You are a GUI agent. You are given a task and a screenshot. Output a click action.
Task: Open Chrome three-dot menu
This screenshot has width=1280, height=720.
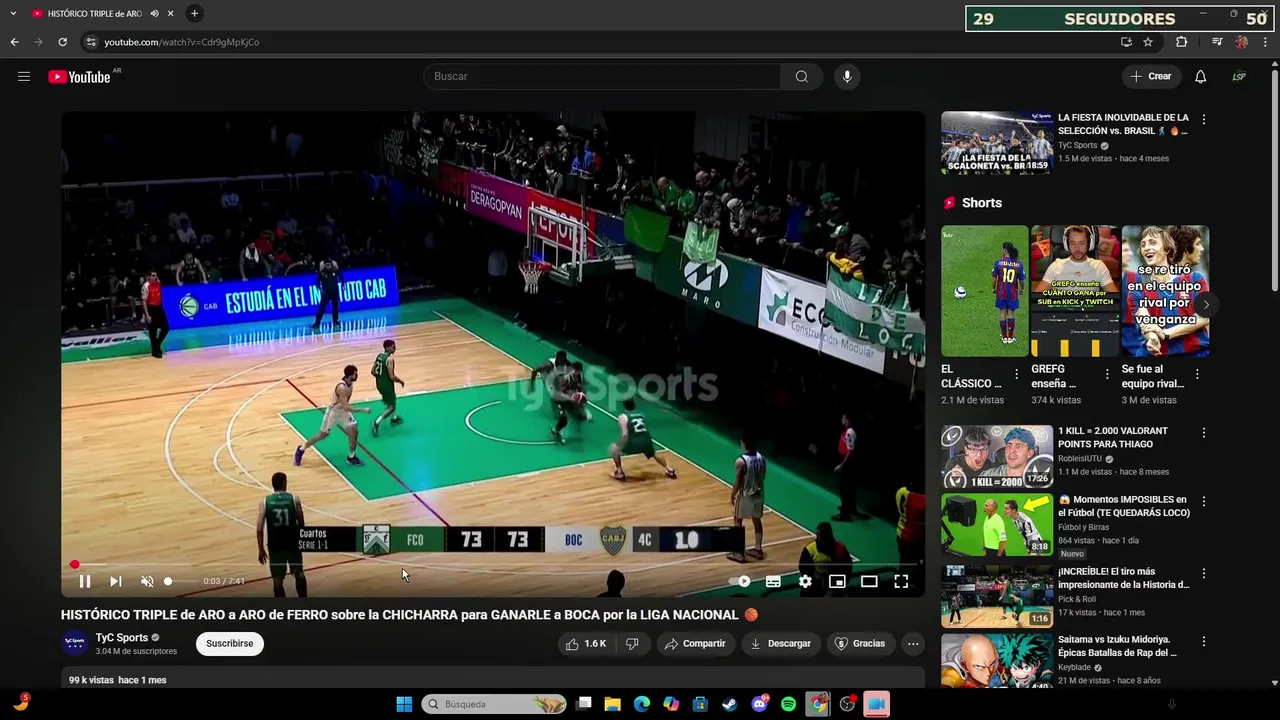[1266, 42]
